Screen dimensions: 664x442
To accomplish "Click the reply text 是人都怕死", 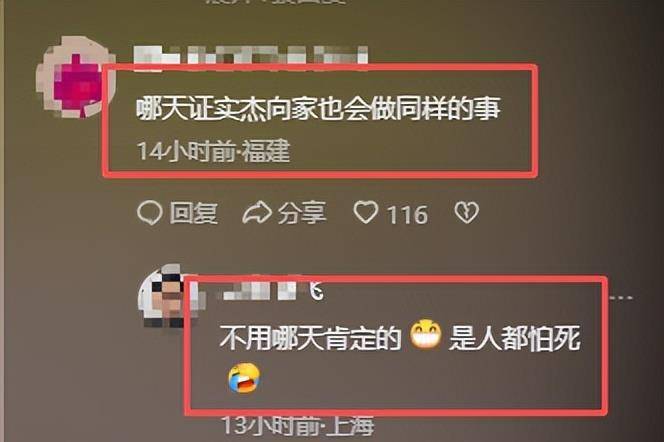I will click(x=515, y=338).
